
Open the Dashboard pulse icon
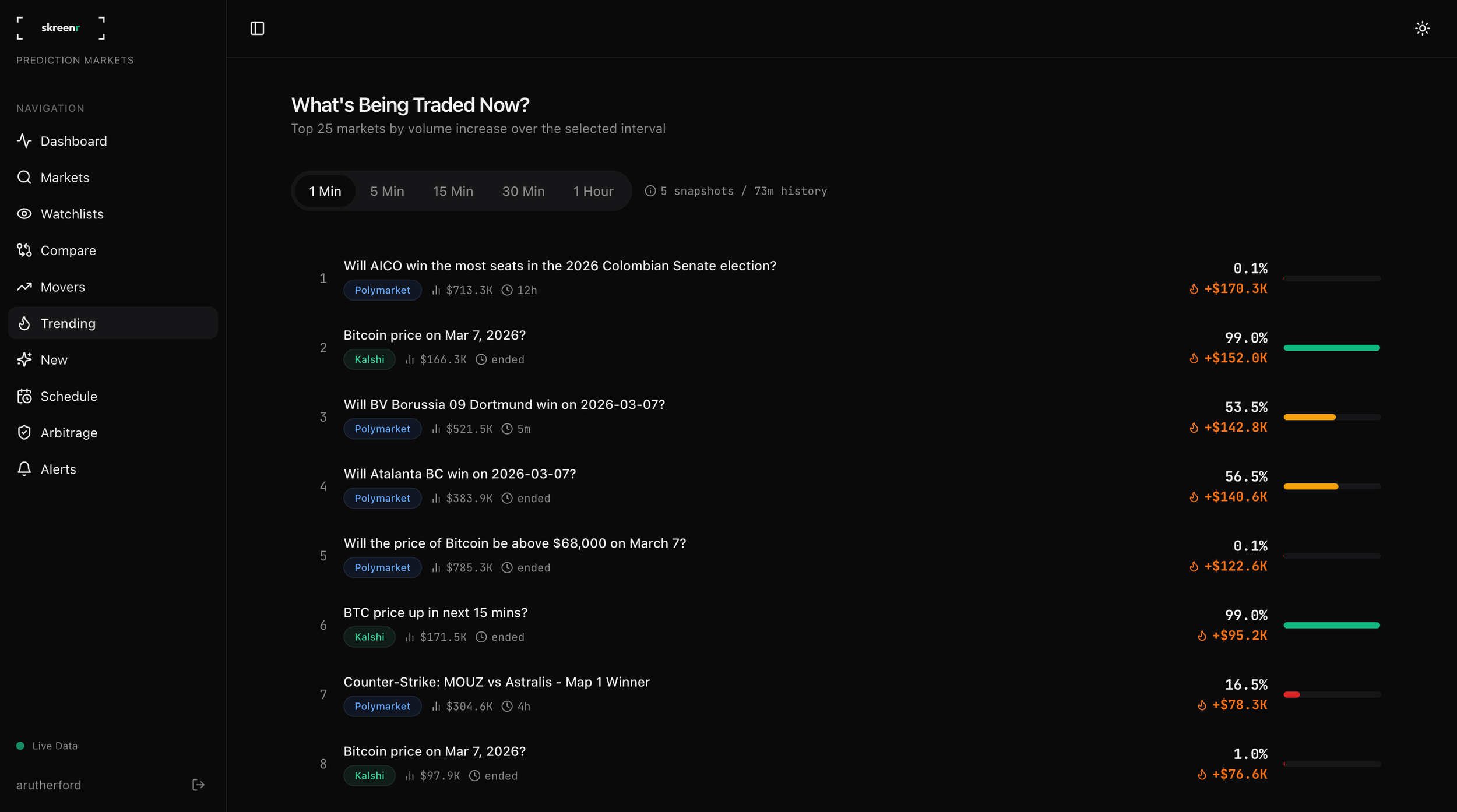click(24, 141)
